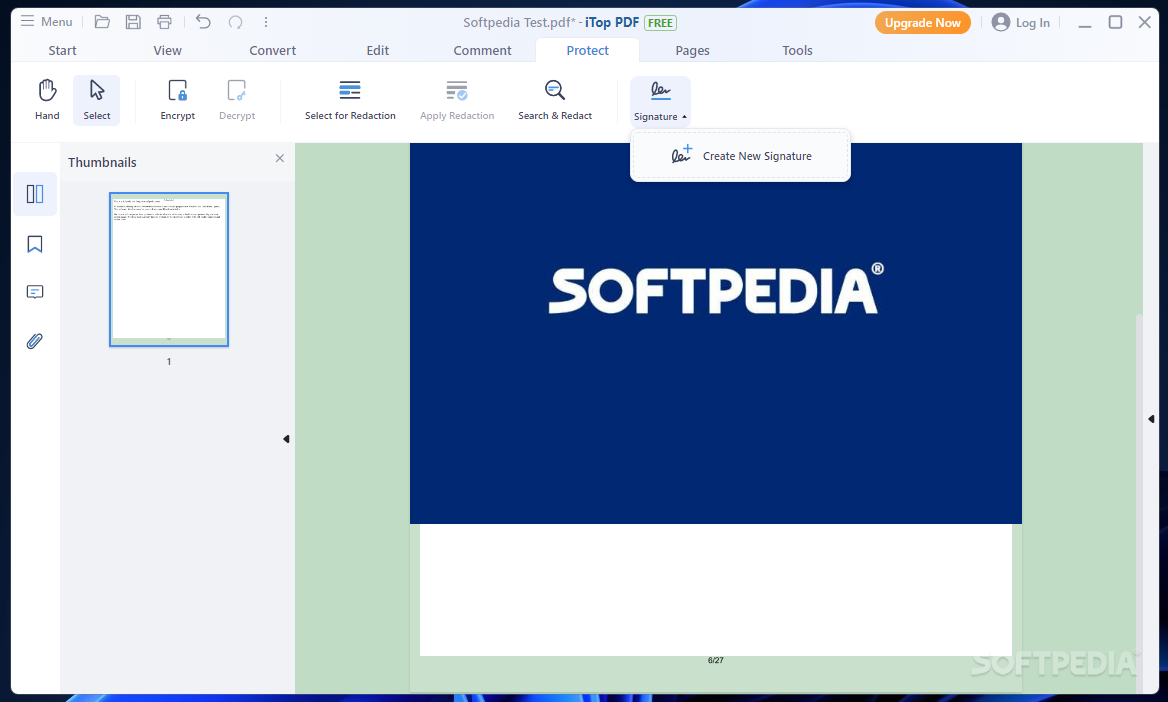Choose Create New Signature
Screen dimensions: 1168x702
(x=741, y=156)
